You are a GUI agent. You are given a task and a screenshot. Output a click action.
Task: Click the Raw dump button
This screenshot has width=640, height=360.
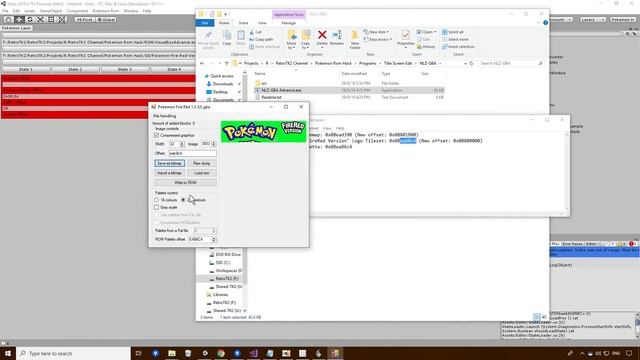(x=202, y=163)
